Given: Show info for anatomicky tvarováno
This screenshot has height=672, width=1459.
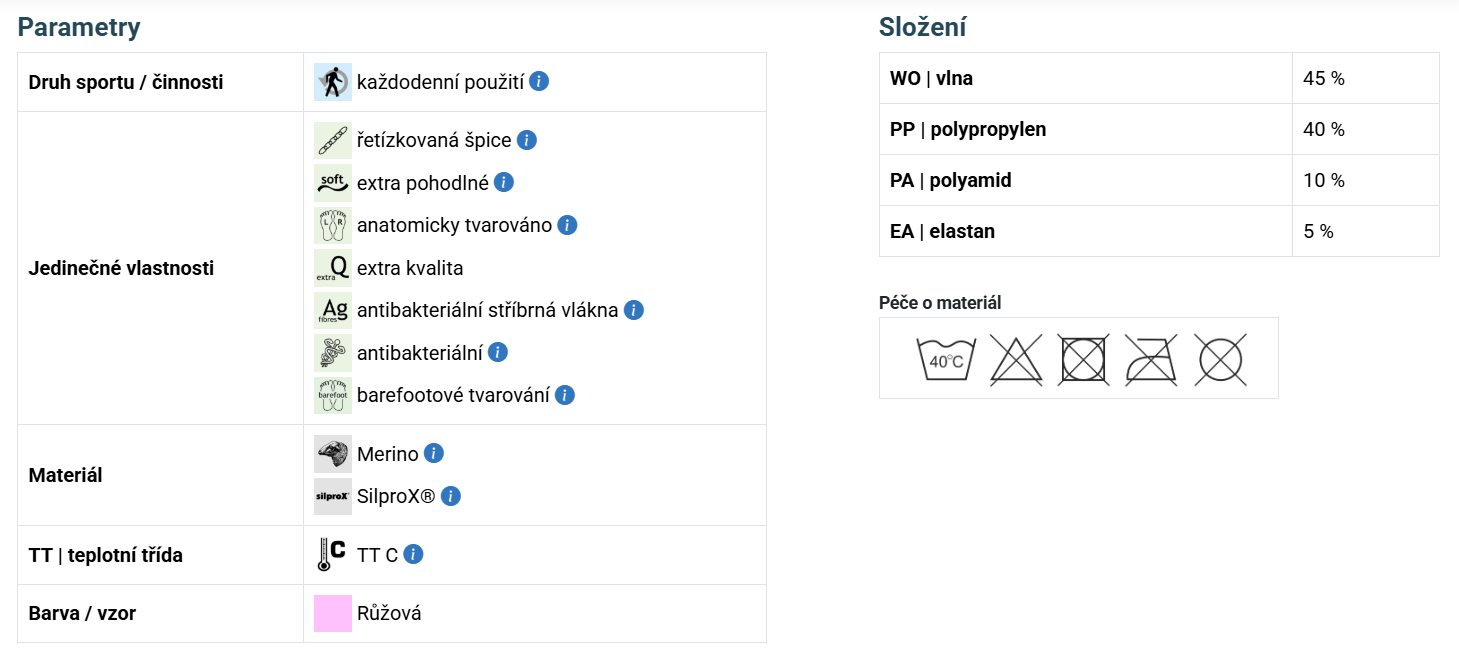Looking at the screenshot, I should pyautogui.click(x=567, y=225).
